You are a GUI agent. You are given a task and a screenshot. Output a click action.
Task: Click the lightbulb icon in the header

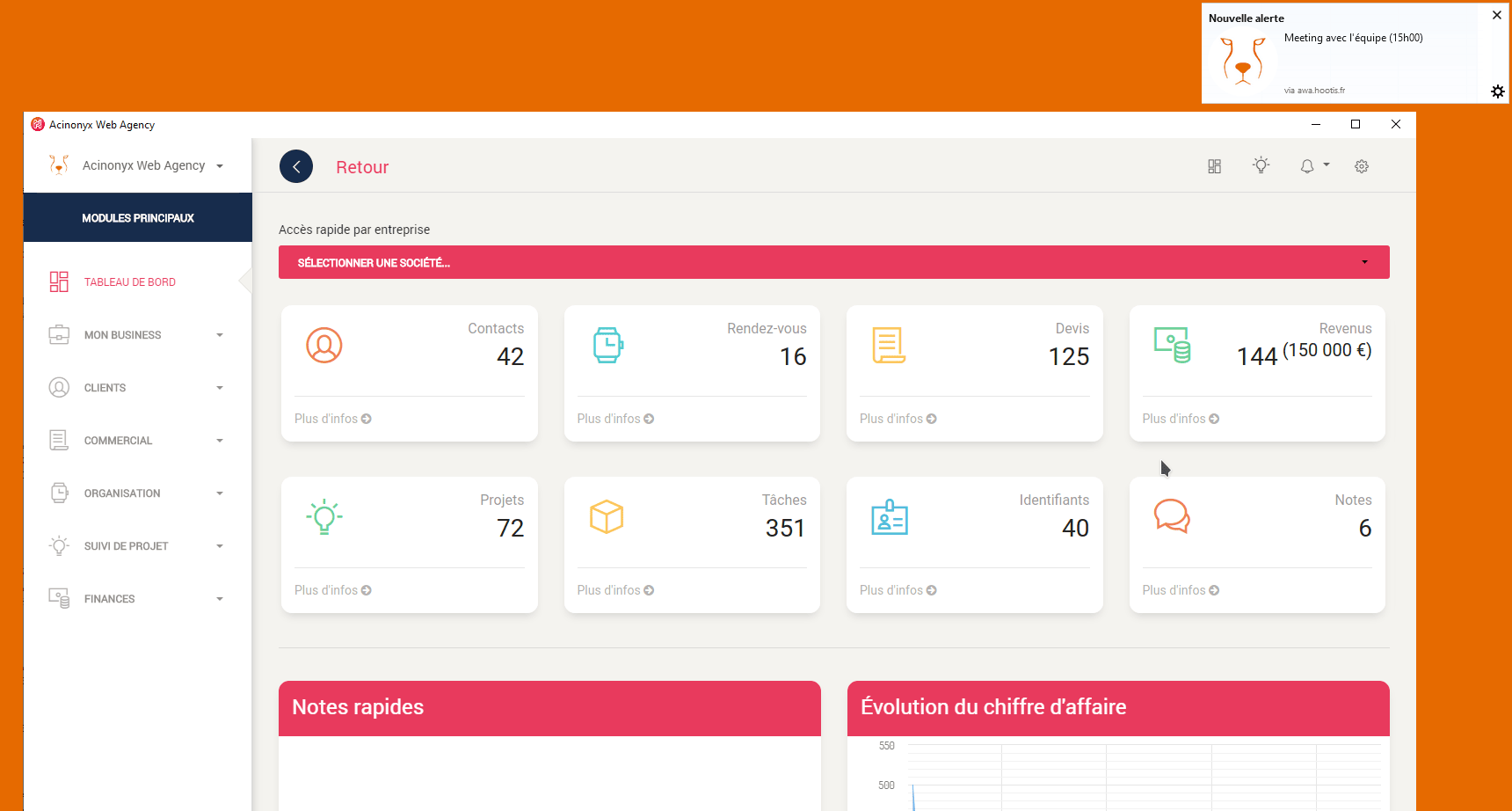(1261, 165)
